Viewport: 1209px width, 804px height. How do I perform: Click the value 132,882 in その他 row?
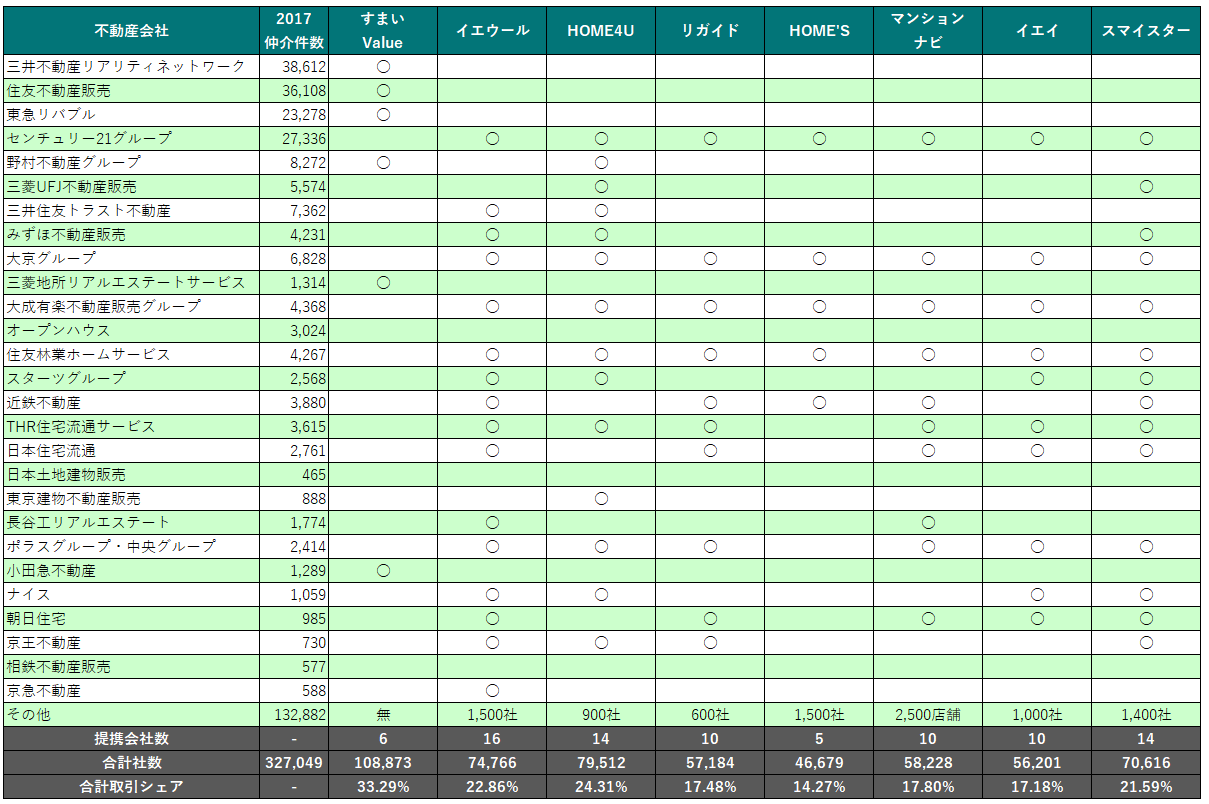[x=299, y=715]
